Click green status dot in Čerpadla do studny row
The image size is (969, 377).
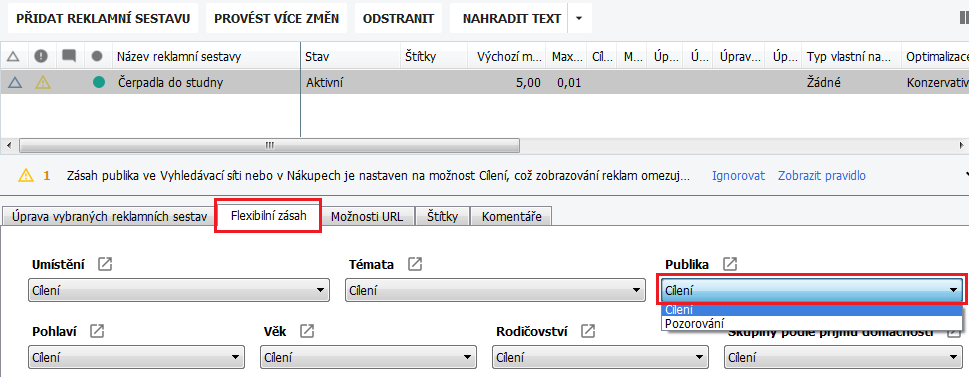pyautogui.click(x=98, y=82)
